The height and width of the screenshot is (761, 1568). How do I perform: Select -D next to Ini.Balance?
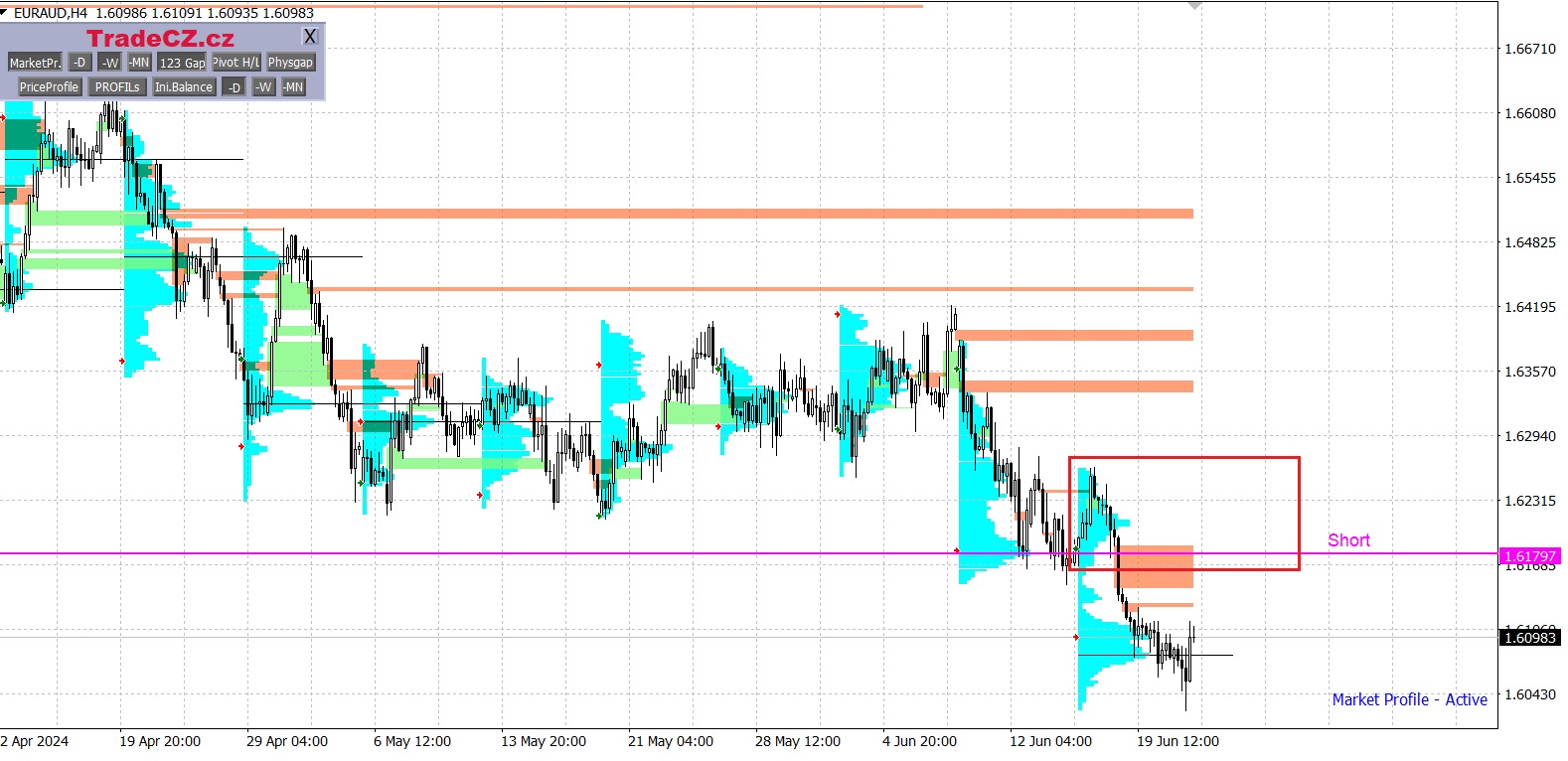[235, 87]
